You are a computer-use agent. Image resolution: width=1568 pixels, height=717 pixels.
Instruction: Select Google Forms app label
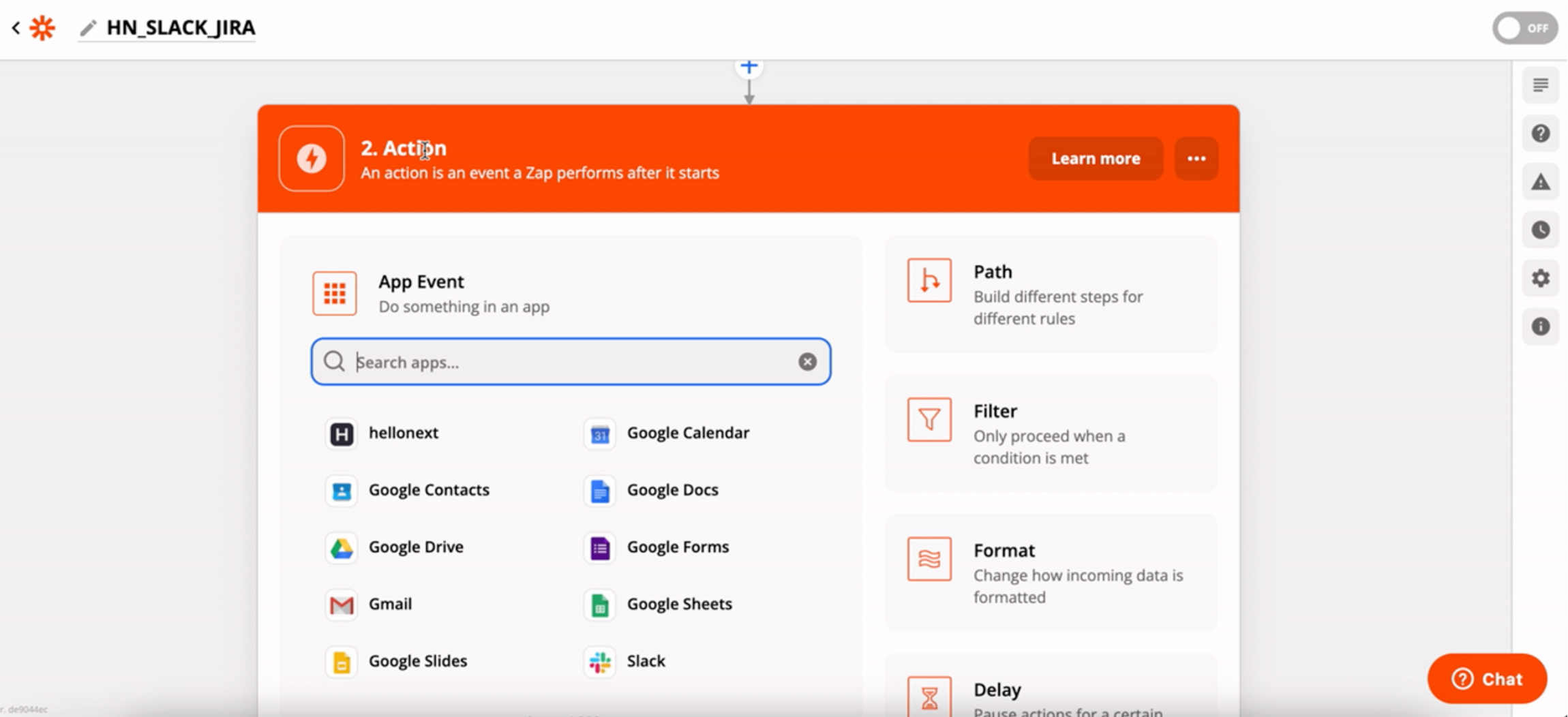678,547
